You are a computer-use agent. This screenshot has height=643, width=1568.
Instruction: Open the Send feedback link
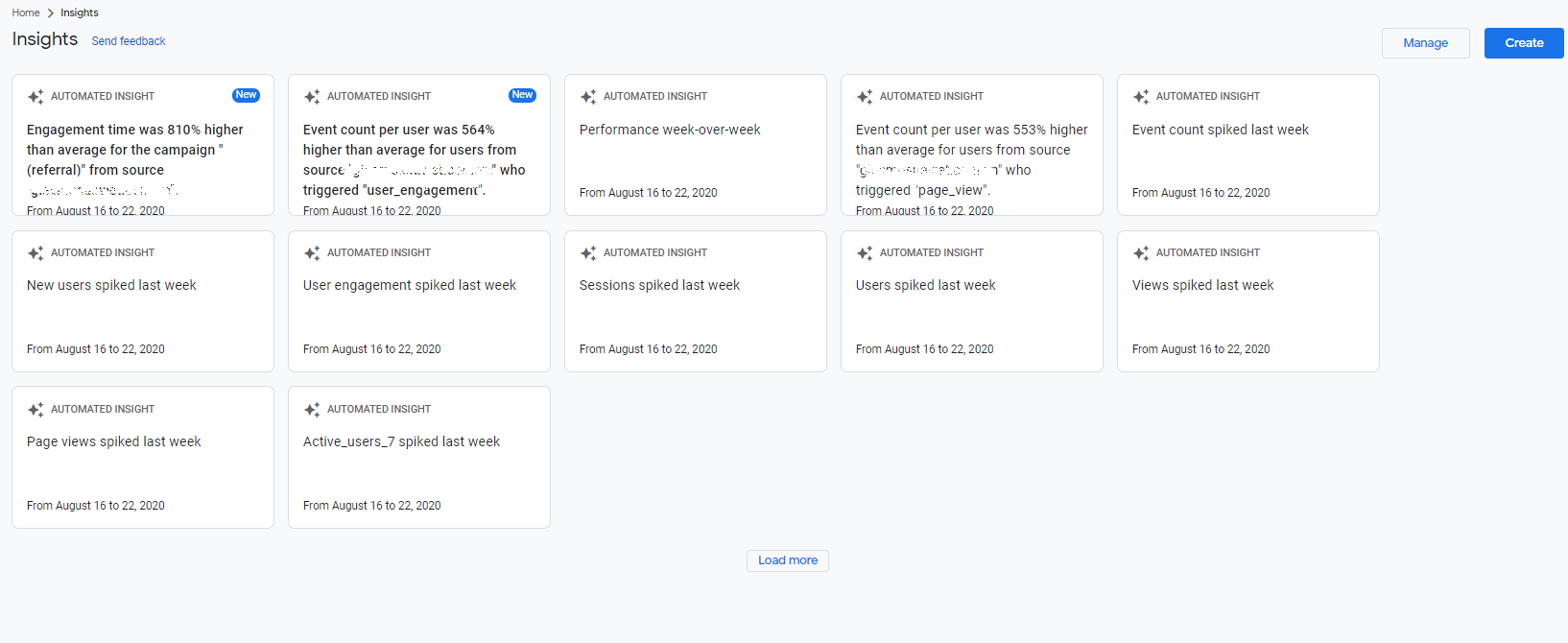[129, 41]
